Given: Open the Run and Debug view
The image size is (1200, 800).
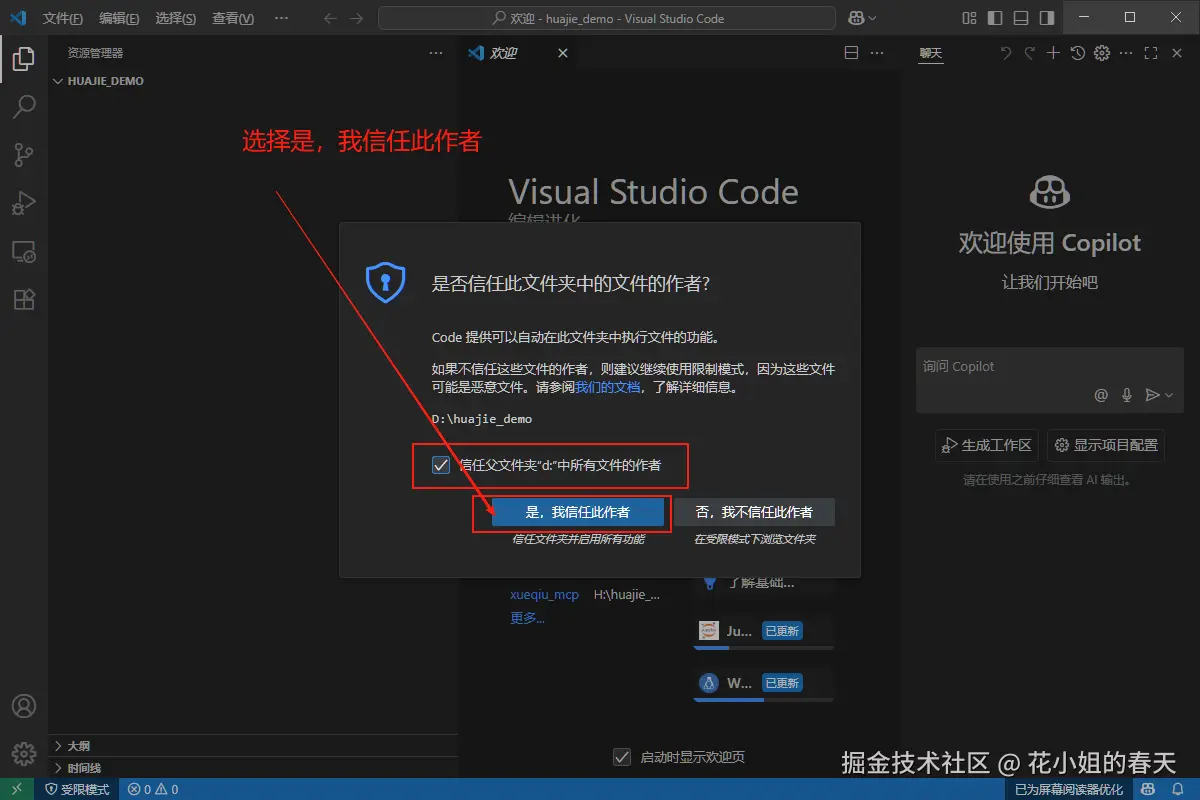Looking at the screenshot, I should point(24,203).
